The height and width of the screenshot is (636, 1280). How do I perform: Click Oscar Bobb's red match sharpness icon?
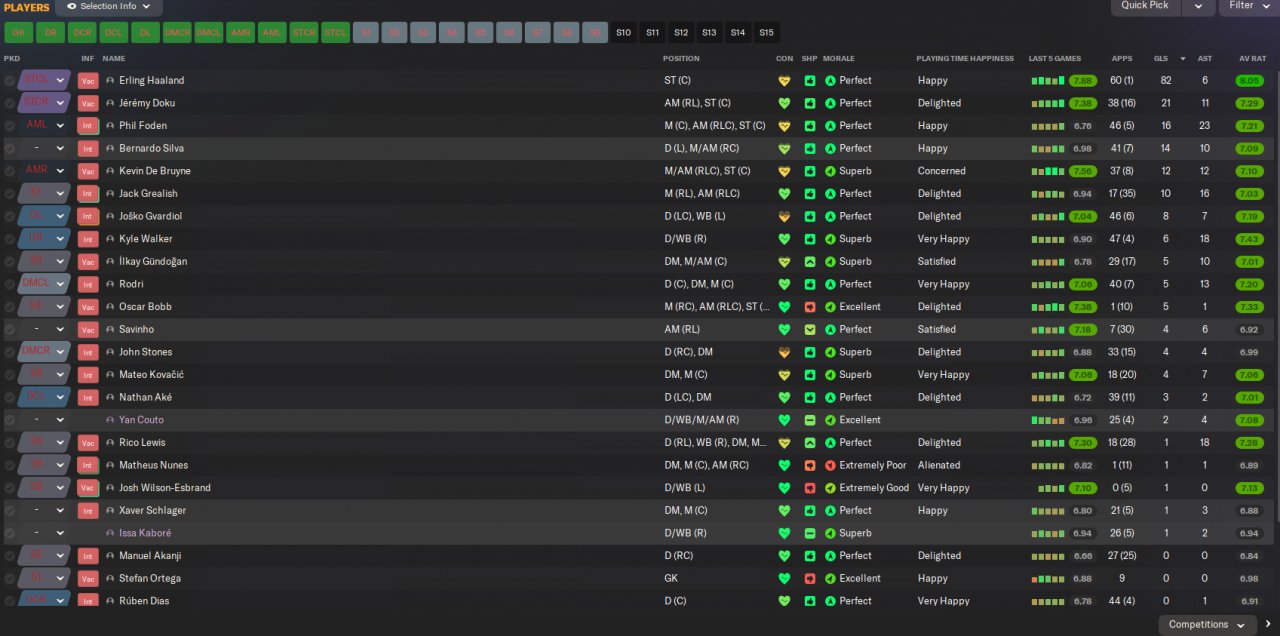(810, 307)
